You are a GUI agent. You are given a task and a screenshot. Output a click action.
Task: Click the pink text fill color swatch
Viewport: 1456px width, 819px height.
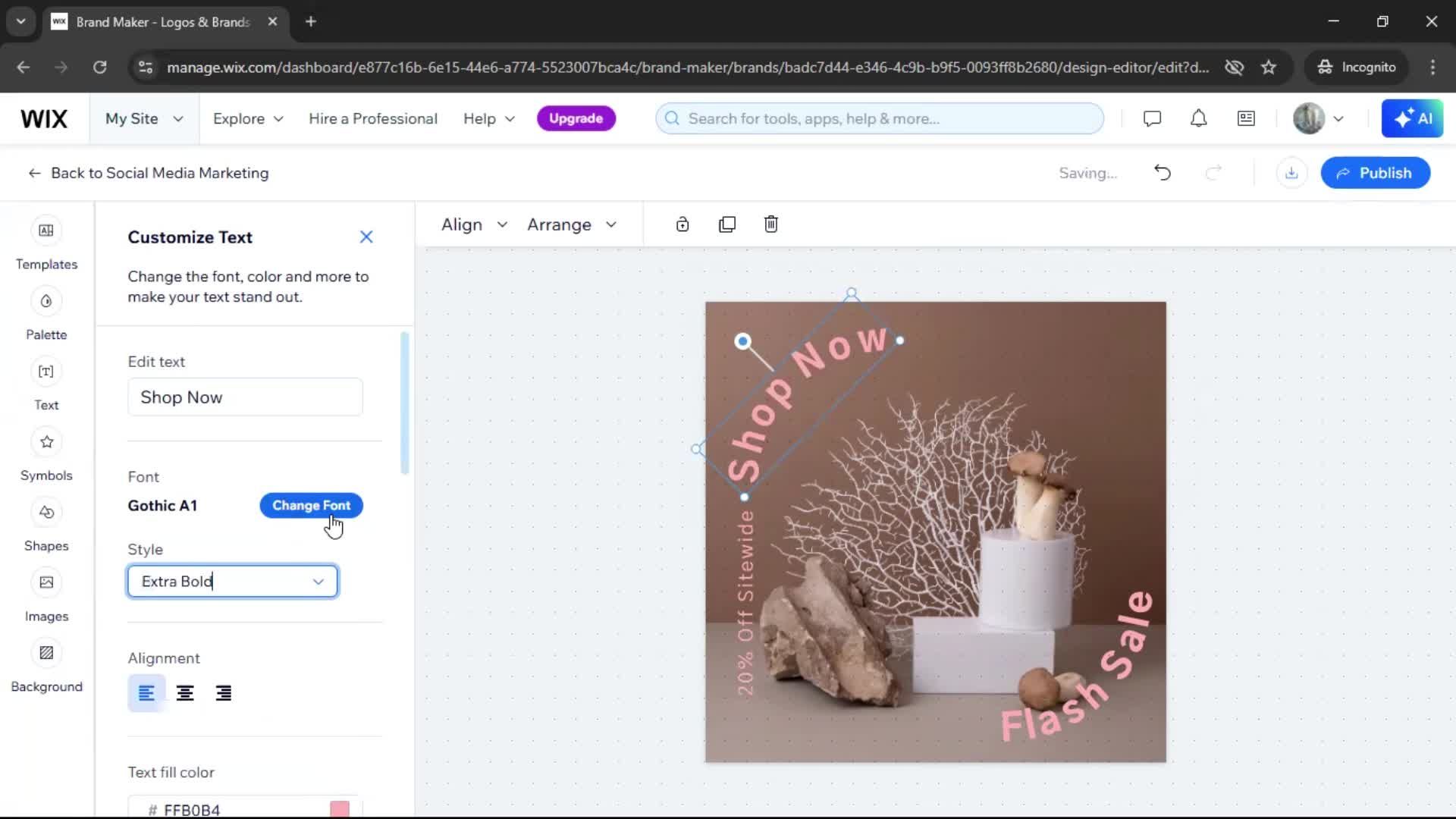340,809
